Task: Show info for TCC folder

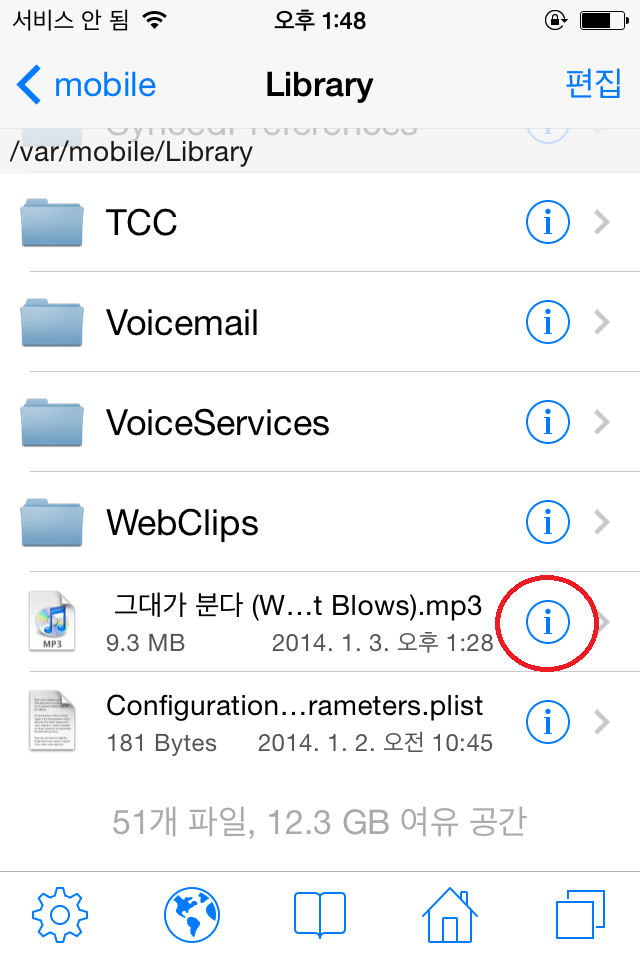Action: coord(548,222)
